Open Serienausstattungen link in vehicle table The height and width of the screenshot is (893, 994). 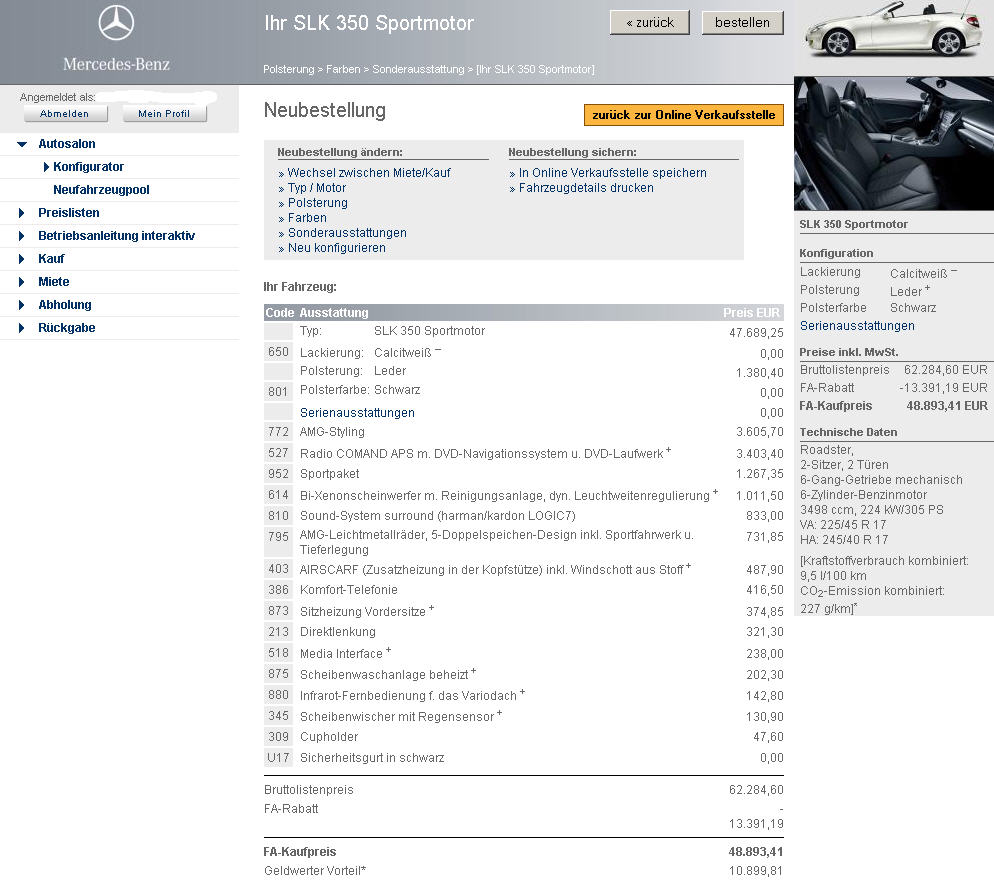tap(357, 413)
